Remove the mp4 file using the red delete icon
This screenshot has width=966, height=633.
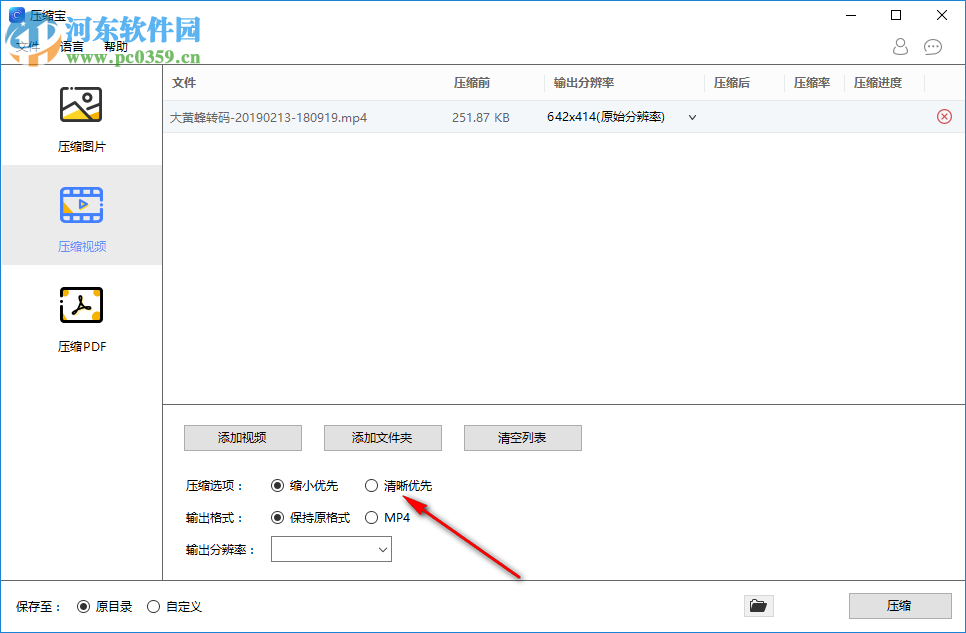(x=944, y=116)
